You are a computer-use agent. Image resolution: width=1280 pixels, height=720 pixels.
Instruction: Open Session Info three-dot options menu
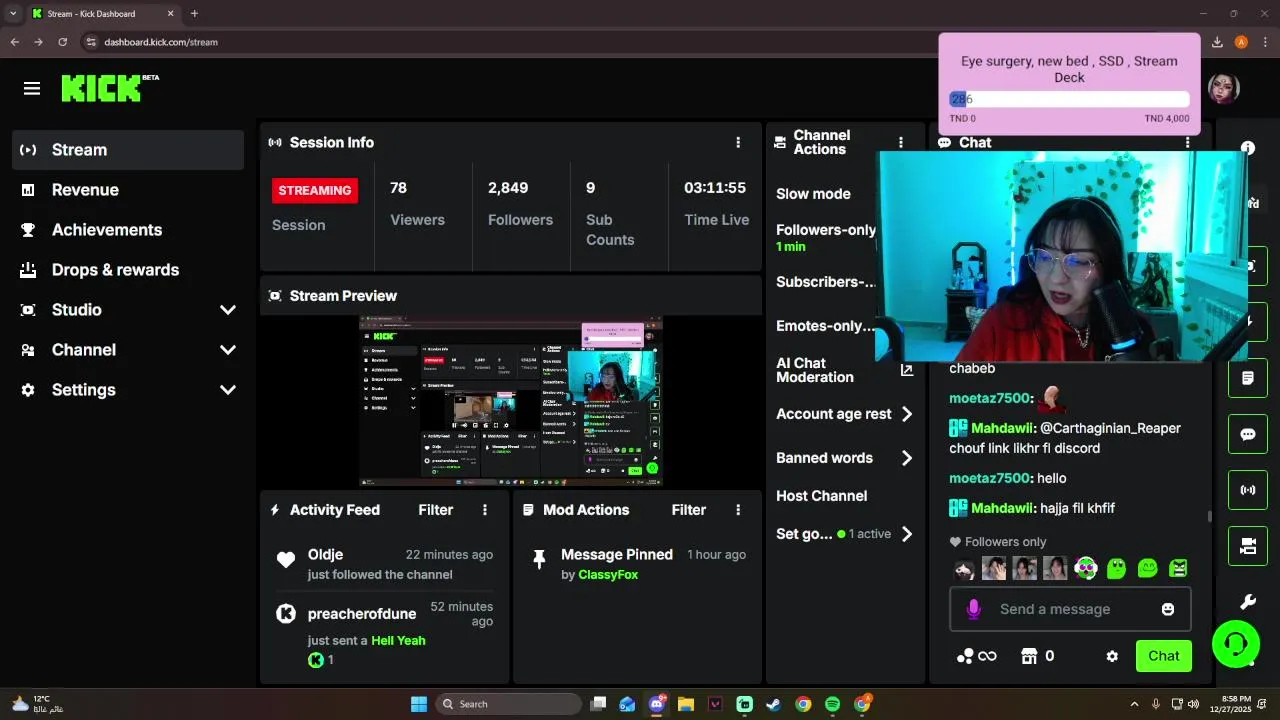pyautogui.click(x=738, y=143)
